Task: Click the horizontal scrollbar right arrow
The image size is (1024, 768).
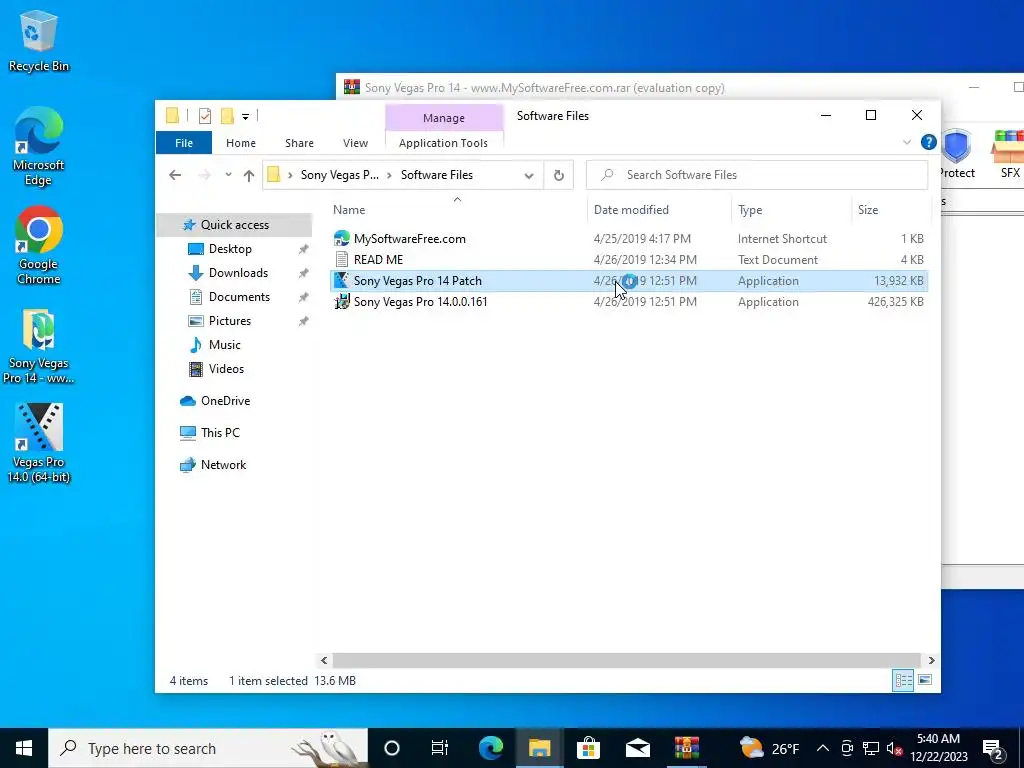Action: (x=931, y=660)
